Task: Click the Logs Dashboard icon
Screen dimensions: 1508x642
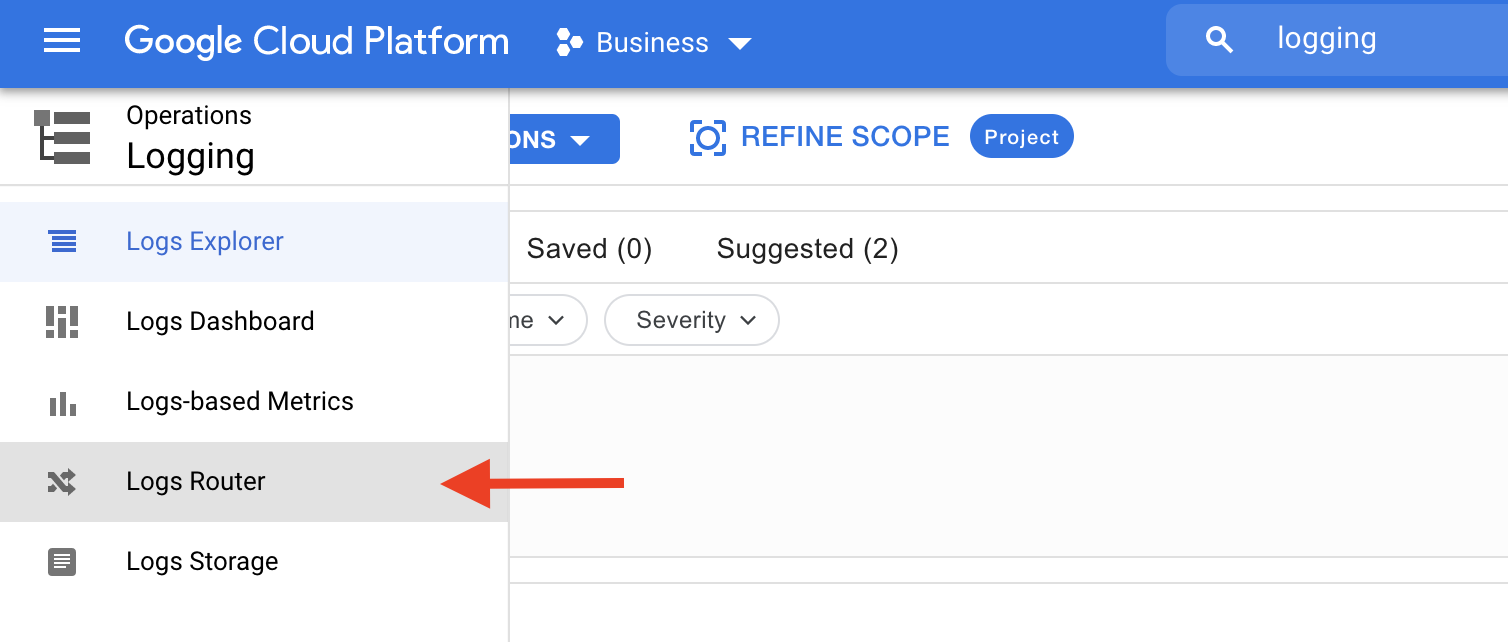Action: point(62,322)
